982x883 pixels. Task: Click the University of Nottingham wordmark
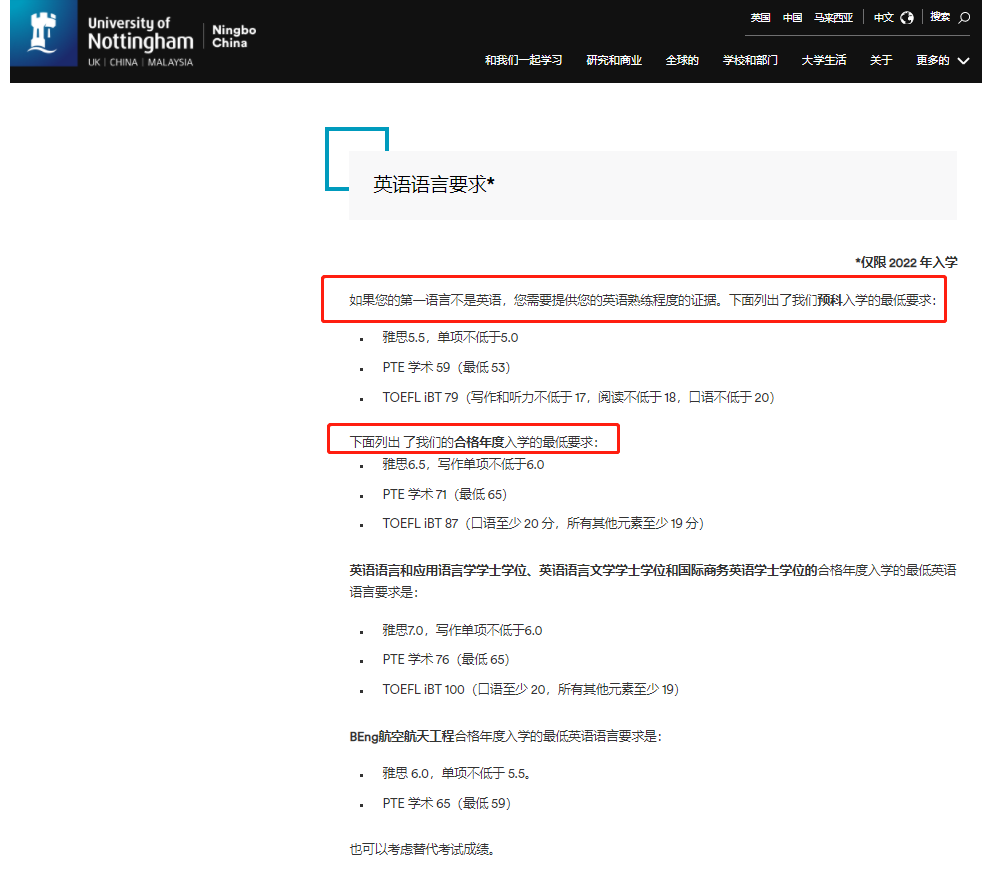click(140, 33)
